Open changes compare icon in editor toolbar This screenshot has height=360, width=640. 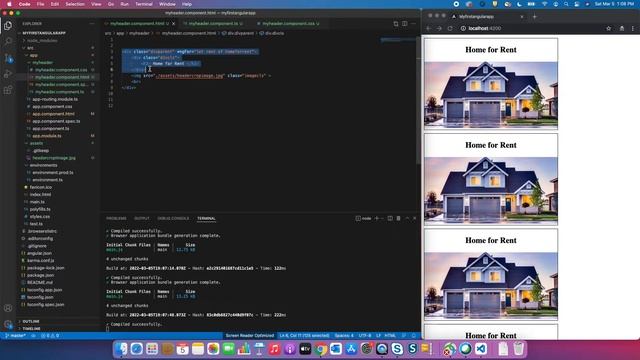[x=396, y=24]
